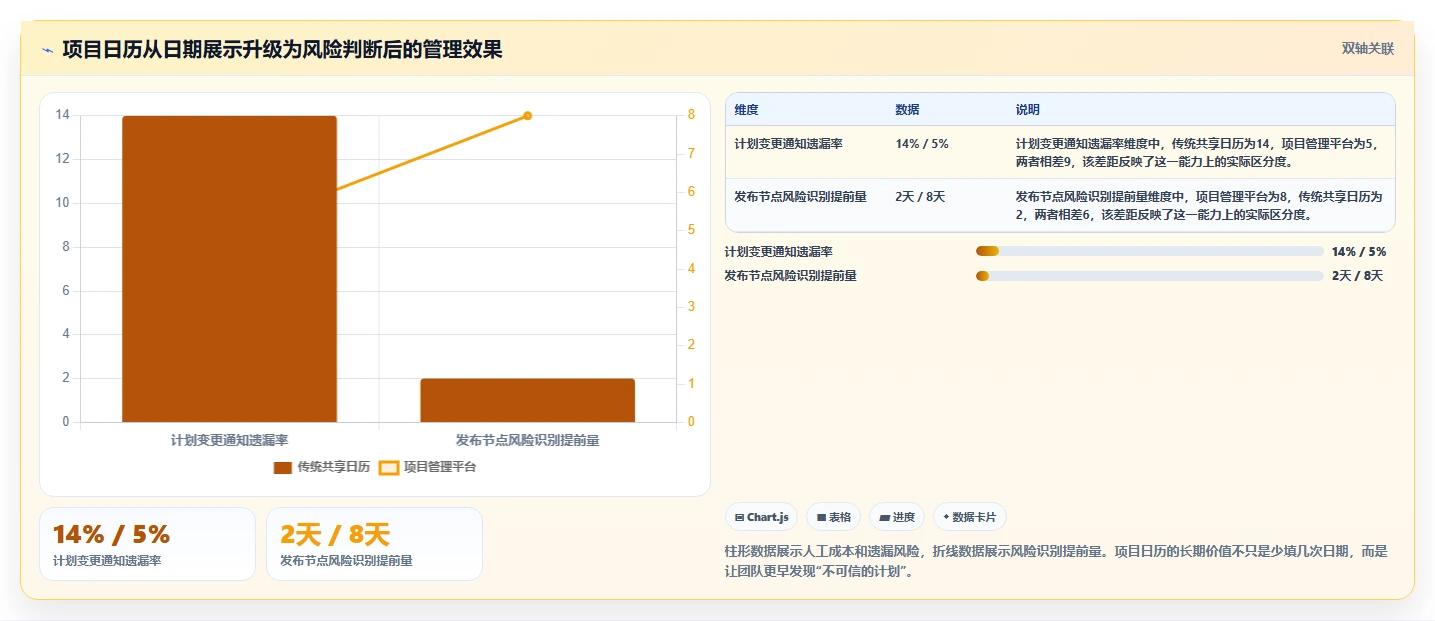This screenshot has height=621, width=1435.
Task: Toggle the 项目管理平台 legend swatch
Action: [x=389, y=467]
